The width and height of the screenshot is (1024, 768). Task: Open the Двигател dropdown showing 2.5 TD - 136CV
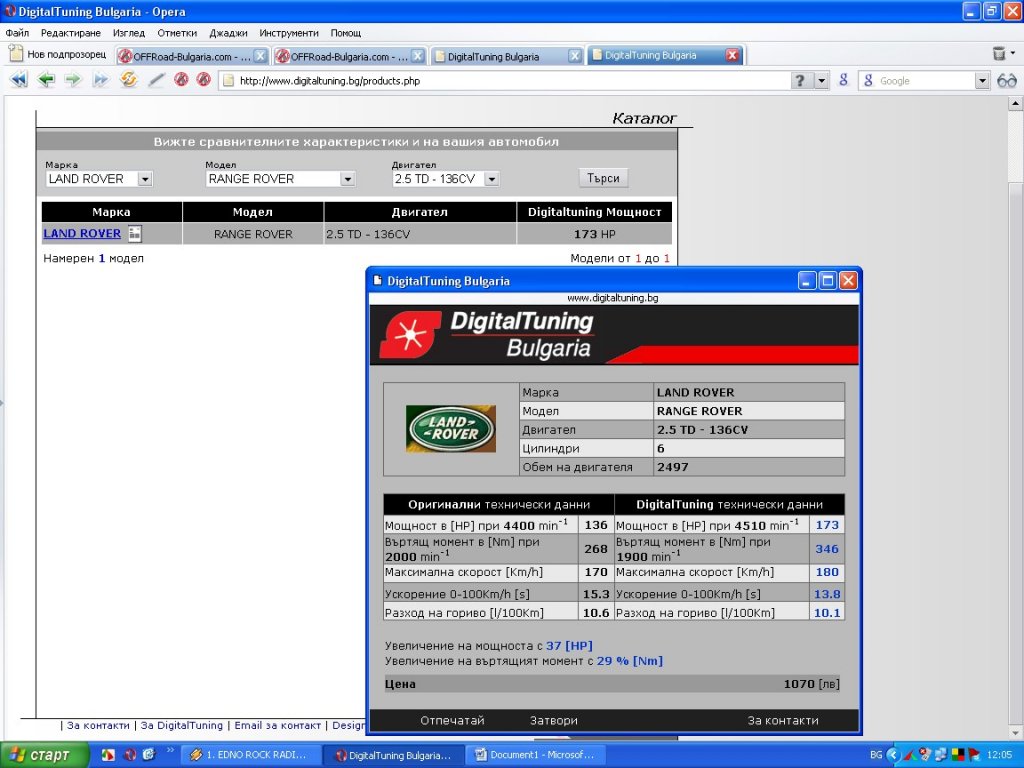coord(492,179)
